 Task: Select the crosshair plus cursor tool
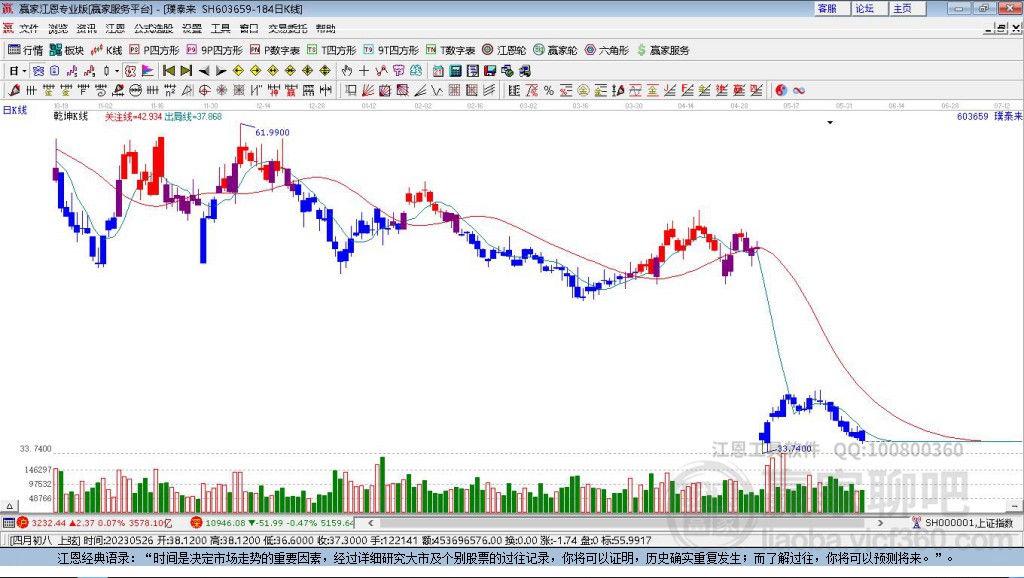tap(364, 71)
